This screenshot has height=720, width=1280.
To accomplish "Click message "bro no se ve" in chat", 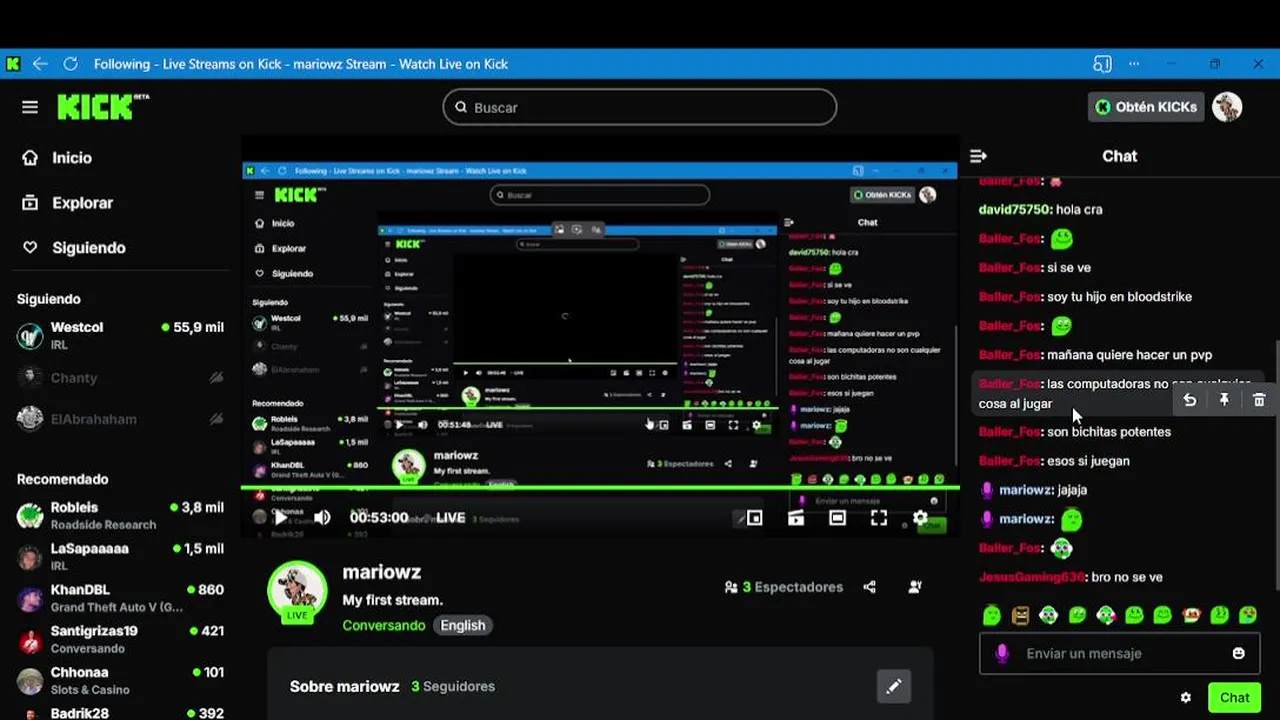I will [1127, 577].
